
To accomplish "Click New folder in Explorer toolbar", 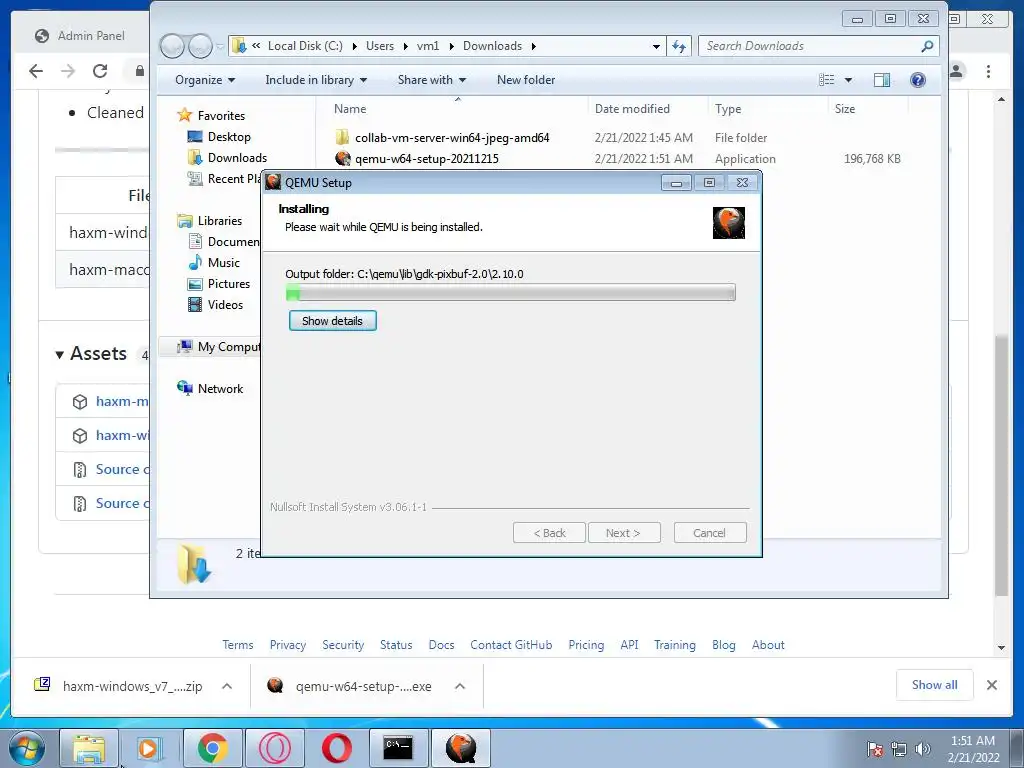I will point(526,80).
